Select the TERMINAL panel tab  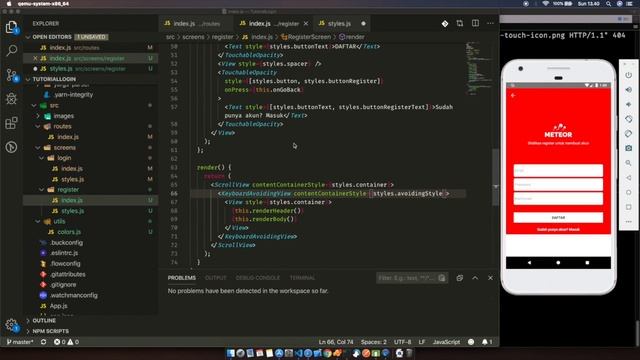302,278
